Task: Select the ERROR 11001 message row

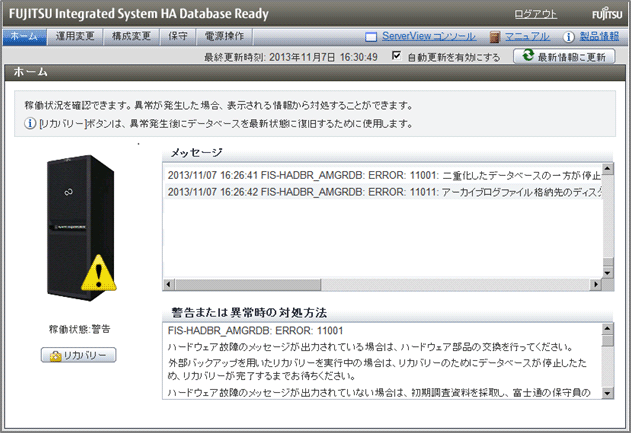Action: coord(384,176)
